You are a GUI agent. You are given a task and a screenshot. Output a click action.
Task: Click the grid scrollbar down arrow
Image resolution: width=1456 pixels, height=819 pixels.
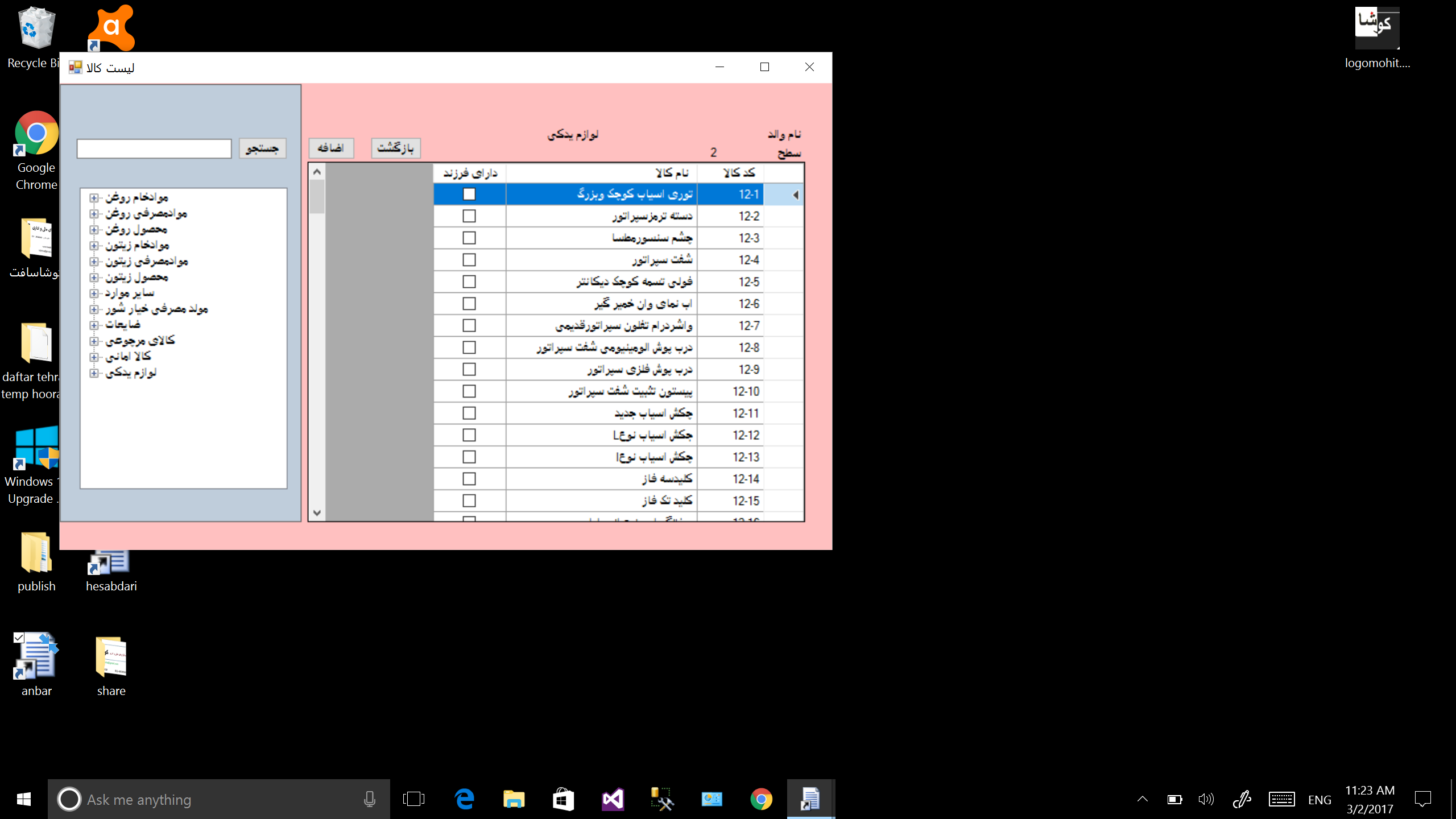317,513
